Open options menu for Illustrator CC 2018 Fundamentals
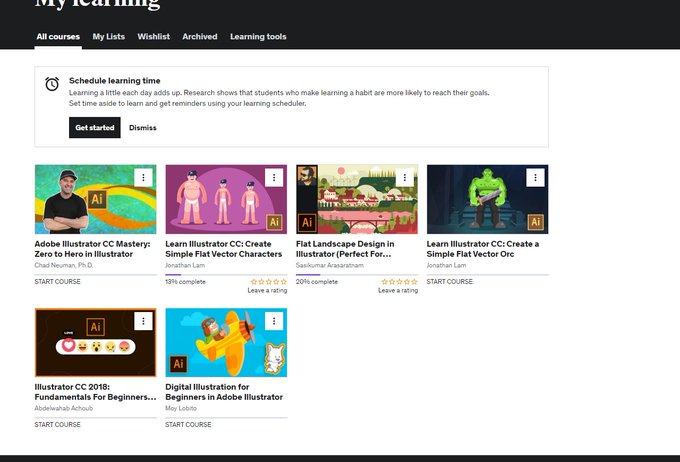The height and width of the screenshot is (462, 680). [x=143, y=321]
